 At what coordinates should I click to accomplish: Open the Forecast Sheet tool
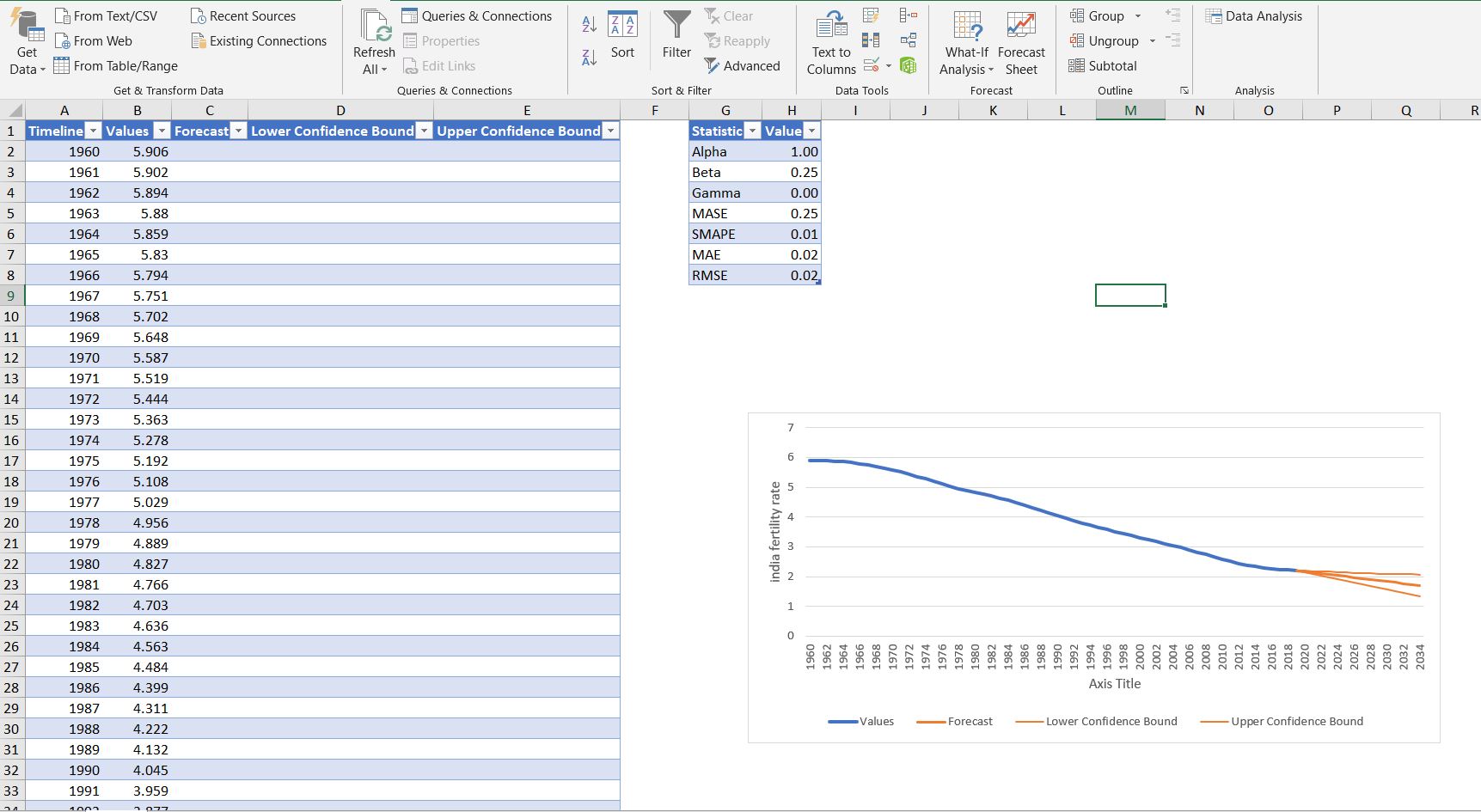tap(1022, 40)
